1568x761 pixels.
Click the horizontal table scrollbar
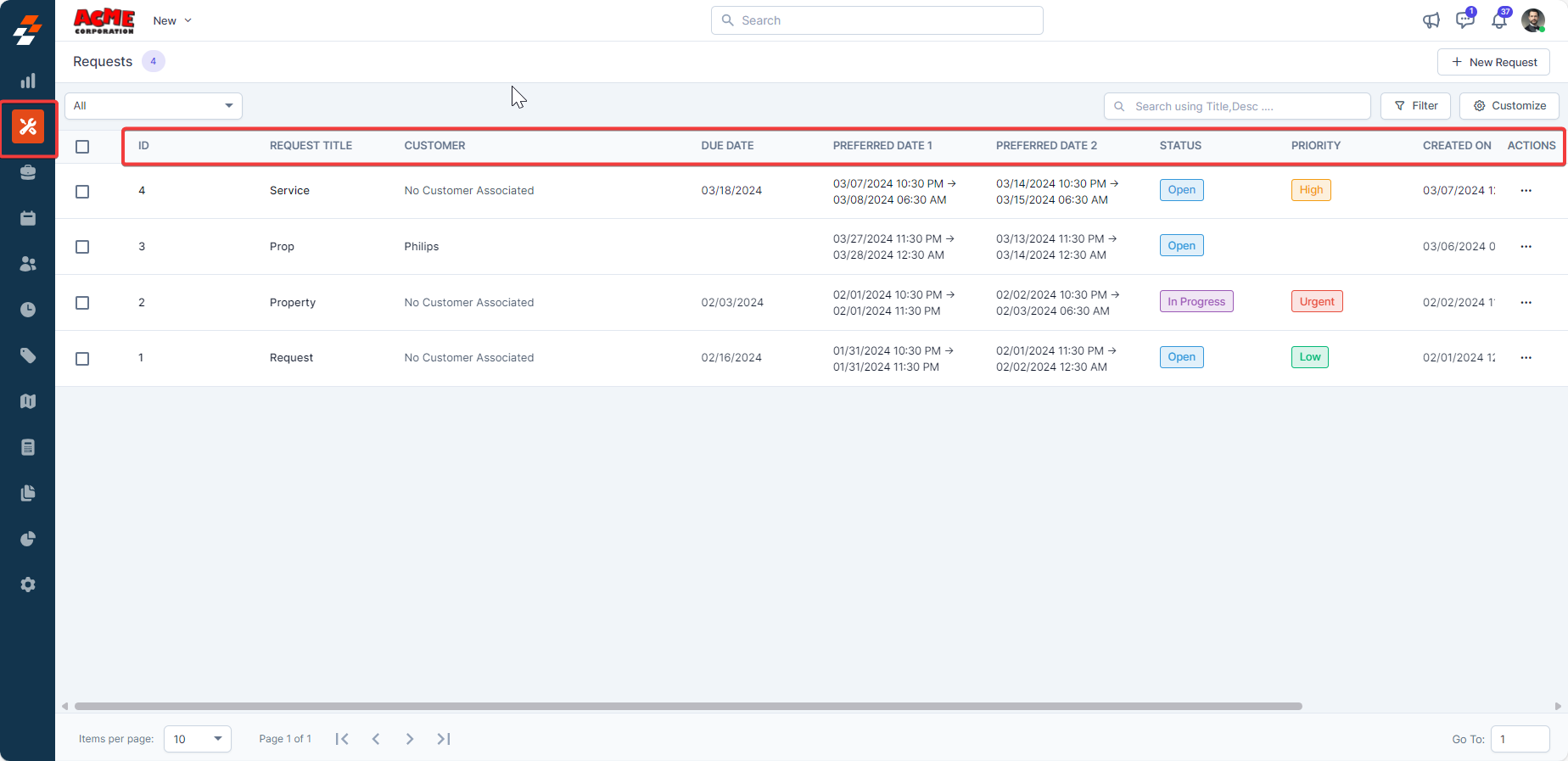(687, 706)
